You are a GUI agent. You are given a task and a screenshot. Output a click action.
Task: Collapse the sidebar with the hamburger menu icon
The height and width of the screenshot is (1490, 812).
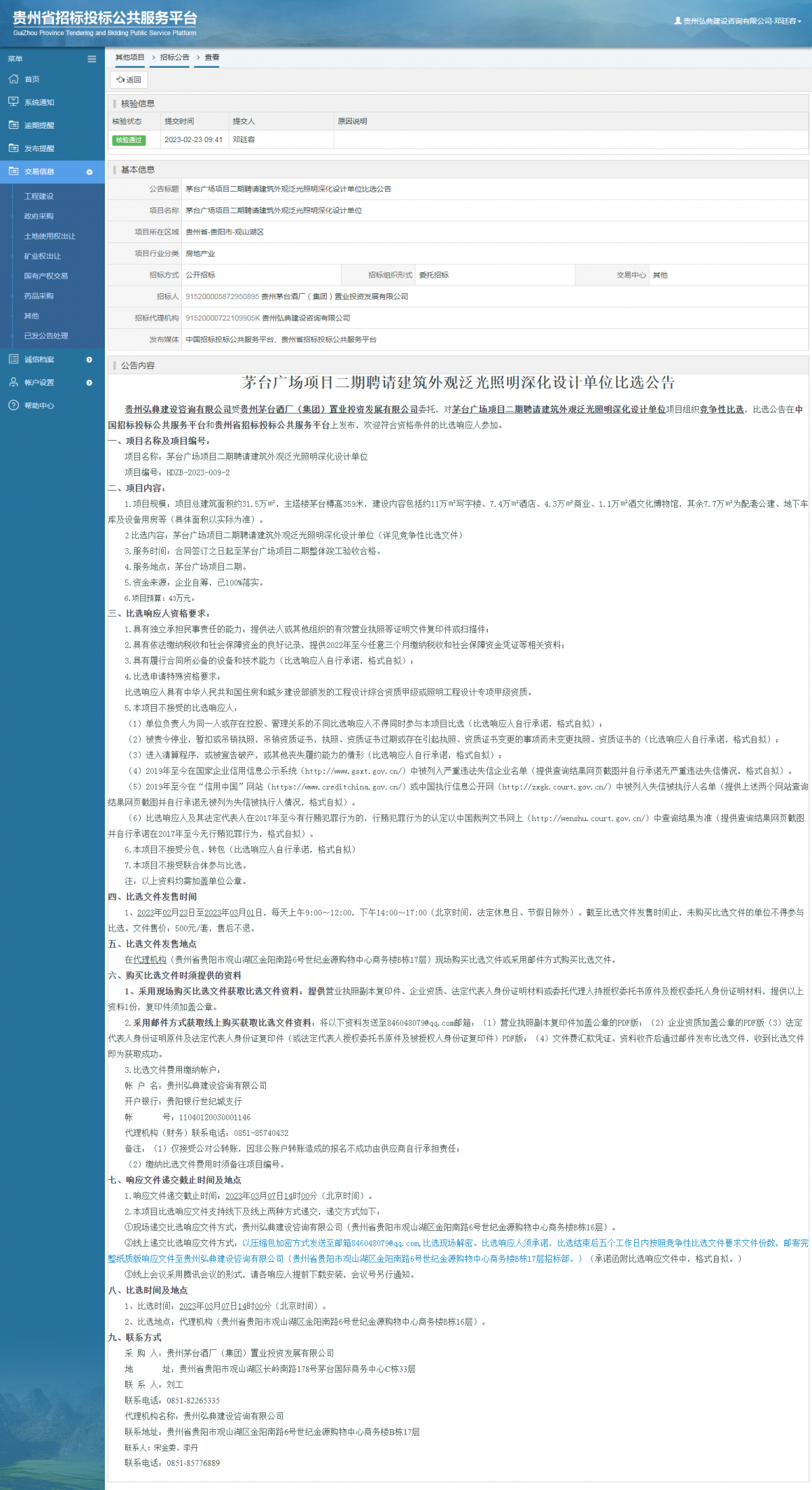[x=91, y=59]
